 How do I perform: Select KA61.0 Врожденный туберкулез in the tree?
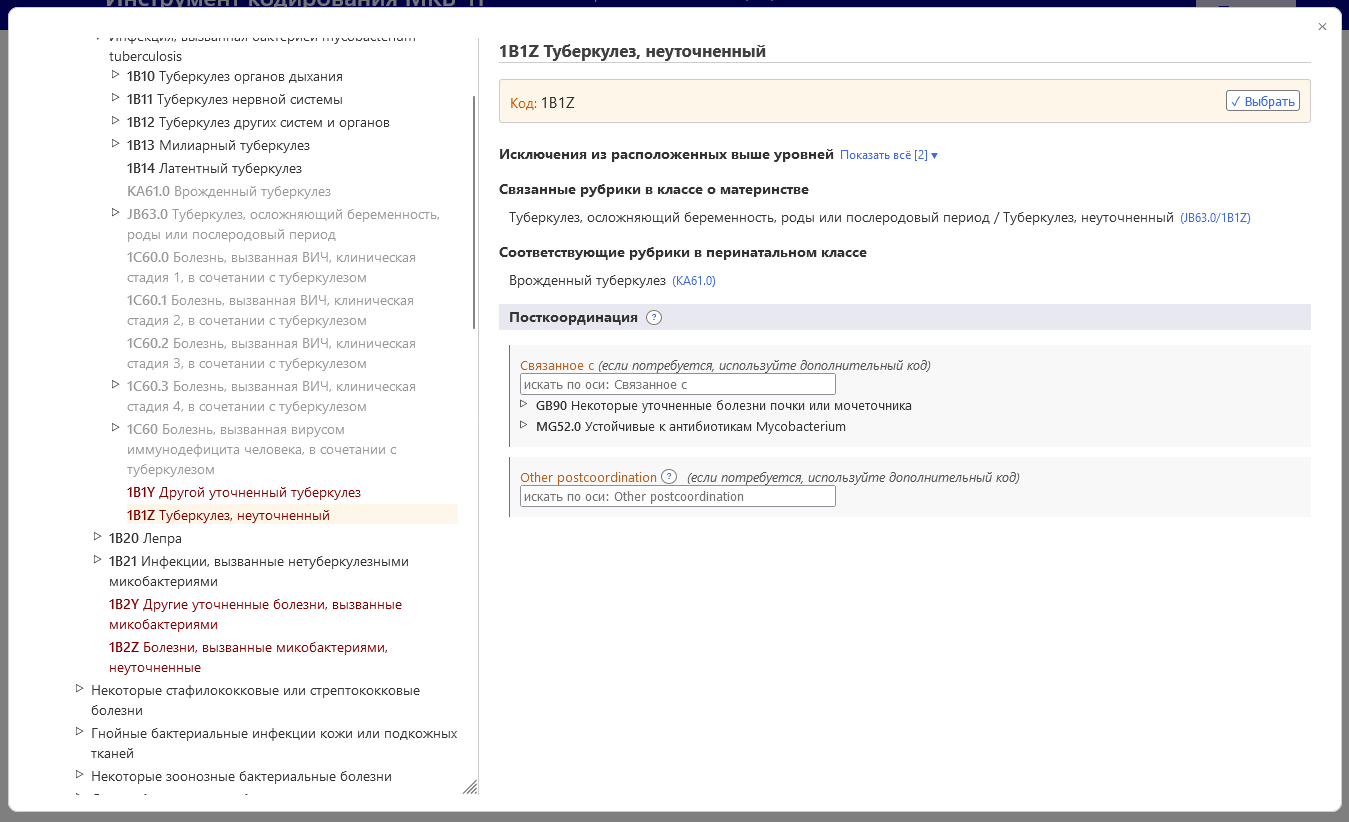point(229,191)
